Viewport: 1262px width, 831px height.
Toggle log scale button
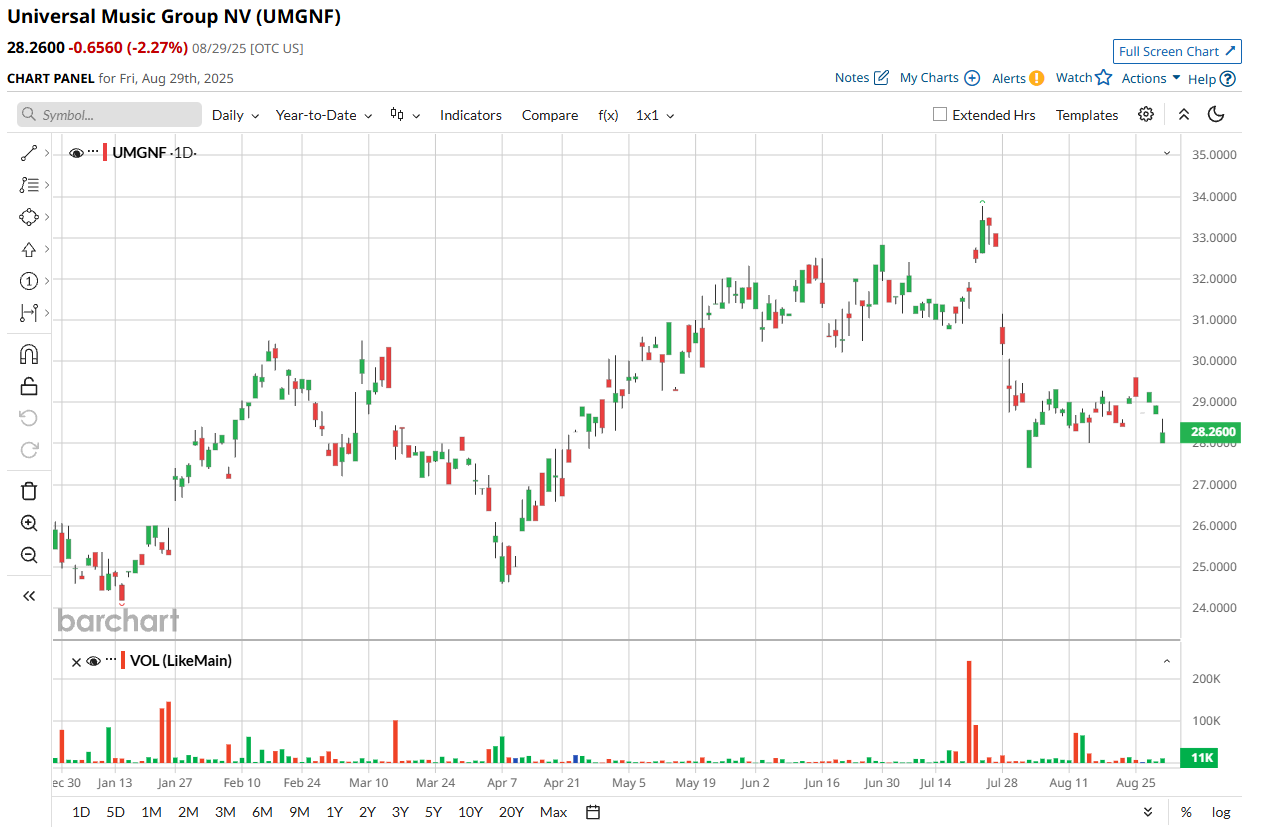[1221, 812]
